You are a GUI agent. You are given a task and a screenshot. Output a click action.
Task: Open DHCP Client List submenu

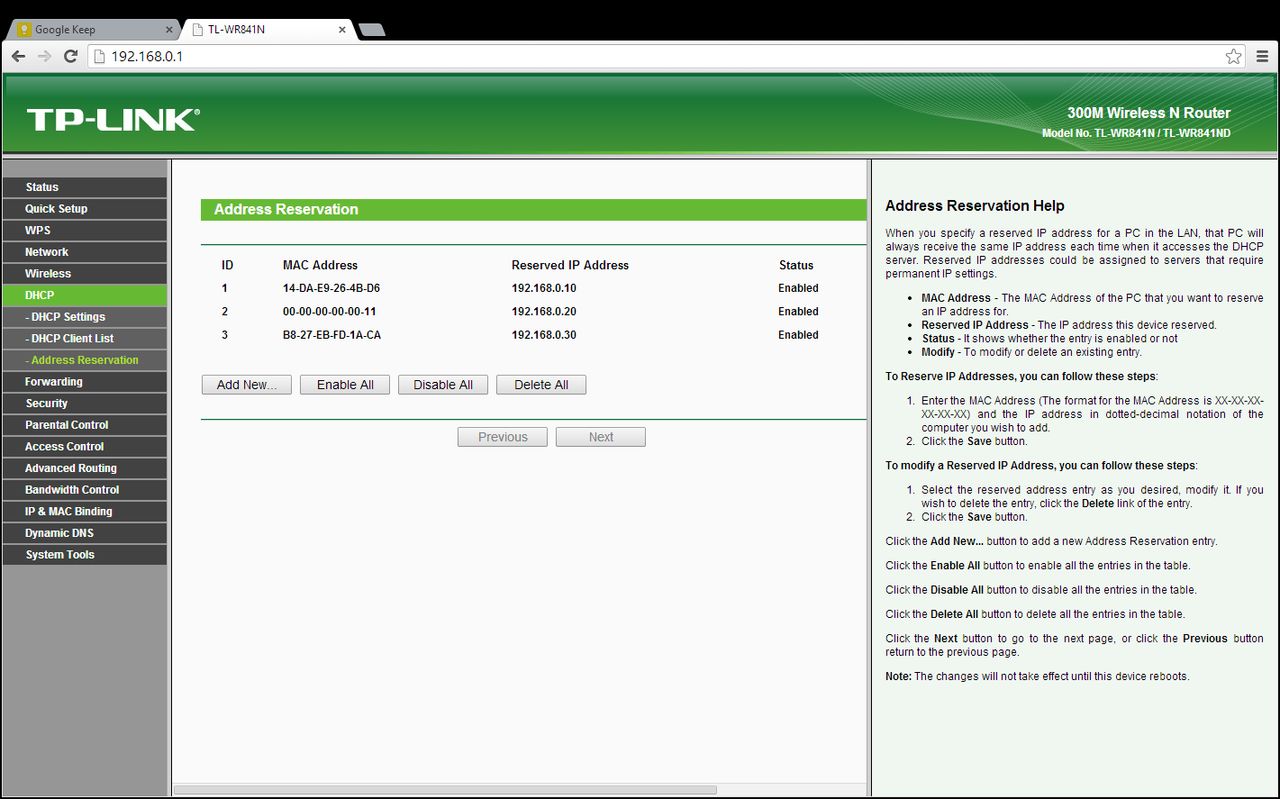[84, 338]
